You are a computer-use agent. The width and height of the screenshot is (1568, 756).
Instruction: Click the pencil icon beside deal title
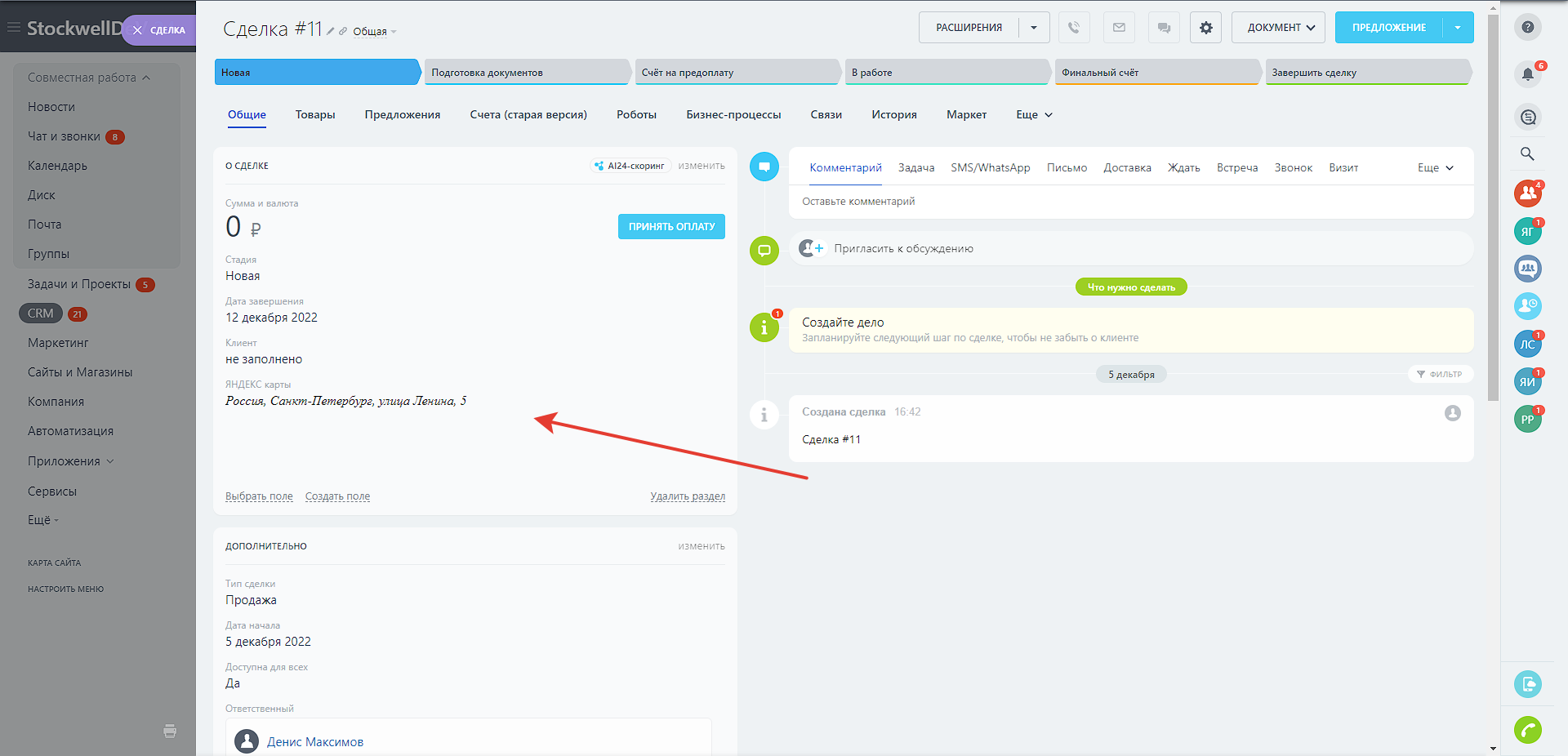[331, 32]
